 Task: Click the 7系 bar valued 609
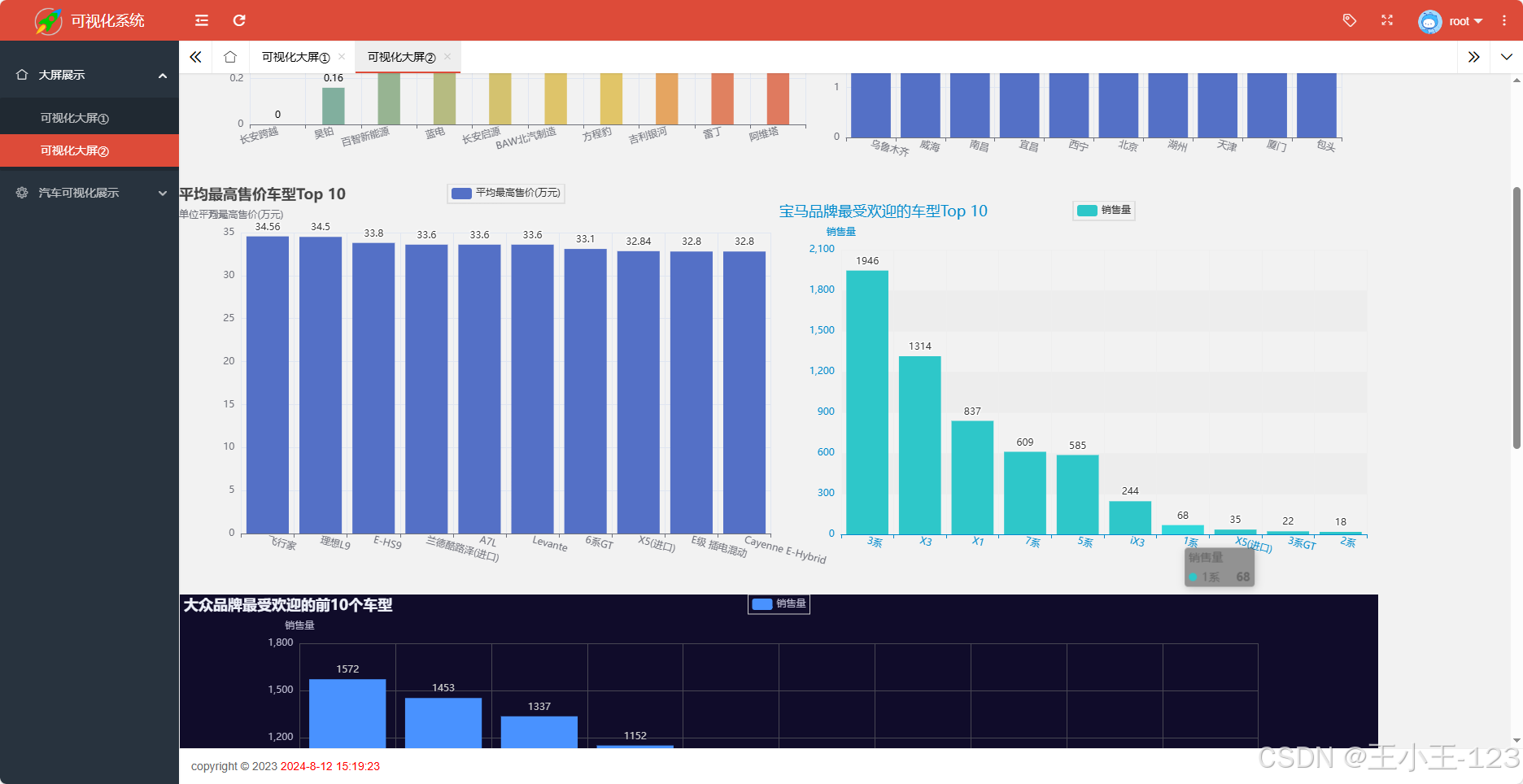[1025, 493]
